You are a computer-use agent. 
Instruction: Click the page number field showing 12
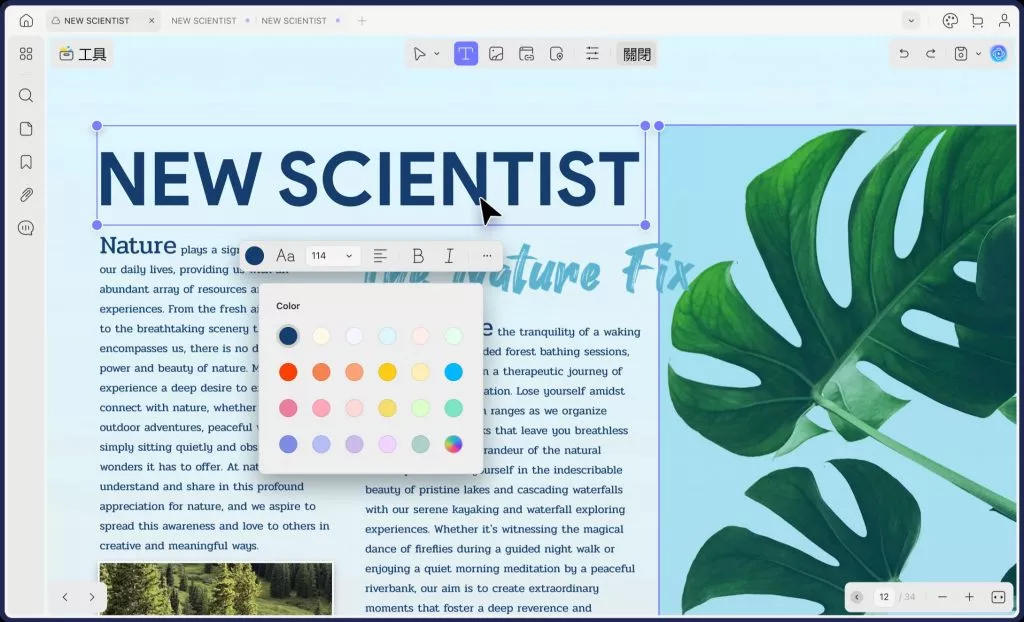[x=884, y=597]
